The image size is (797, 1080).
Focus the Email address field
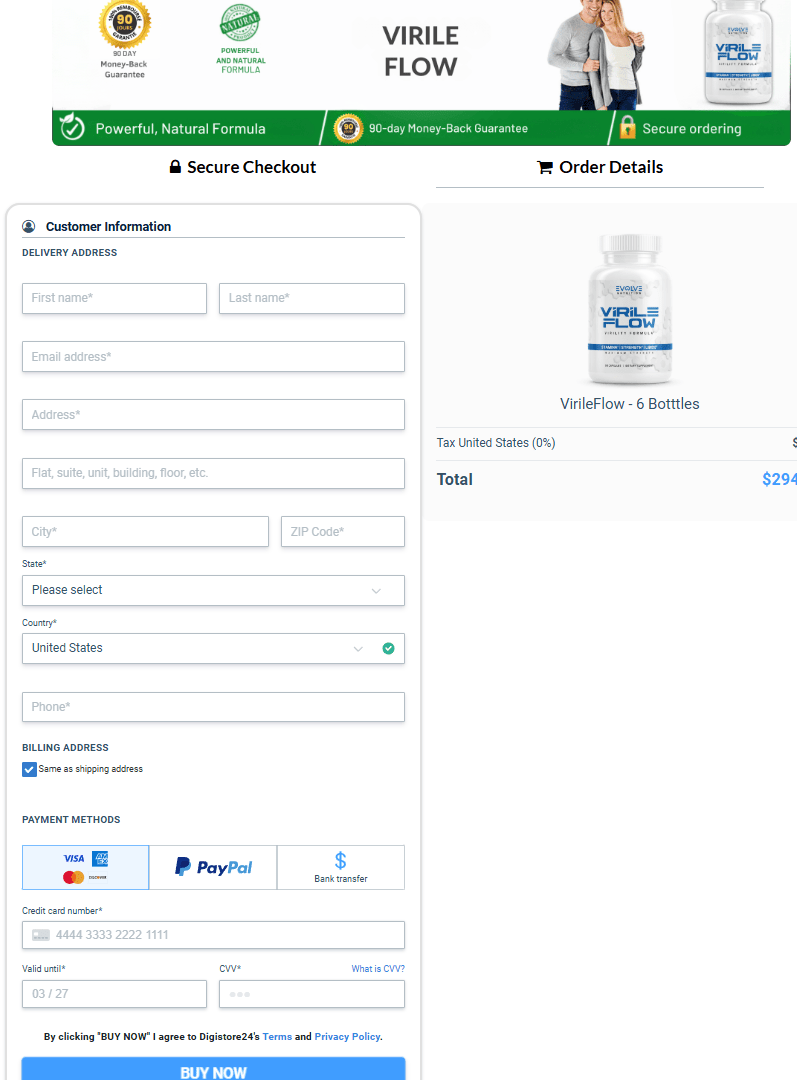[214, 357]
